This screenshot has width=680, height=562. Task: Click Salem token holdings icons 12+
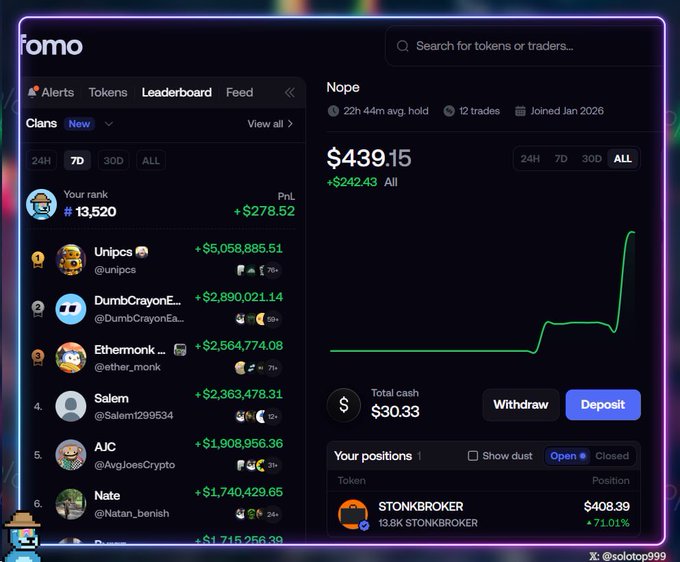(x=258, y=416)
